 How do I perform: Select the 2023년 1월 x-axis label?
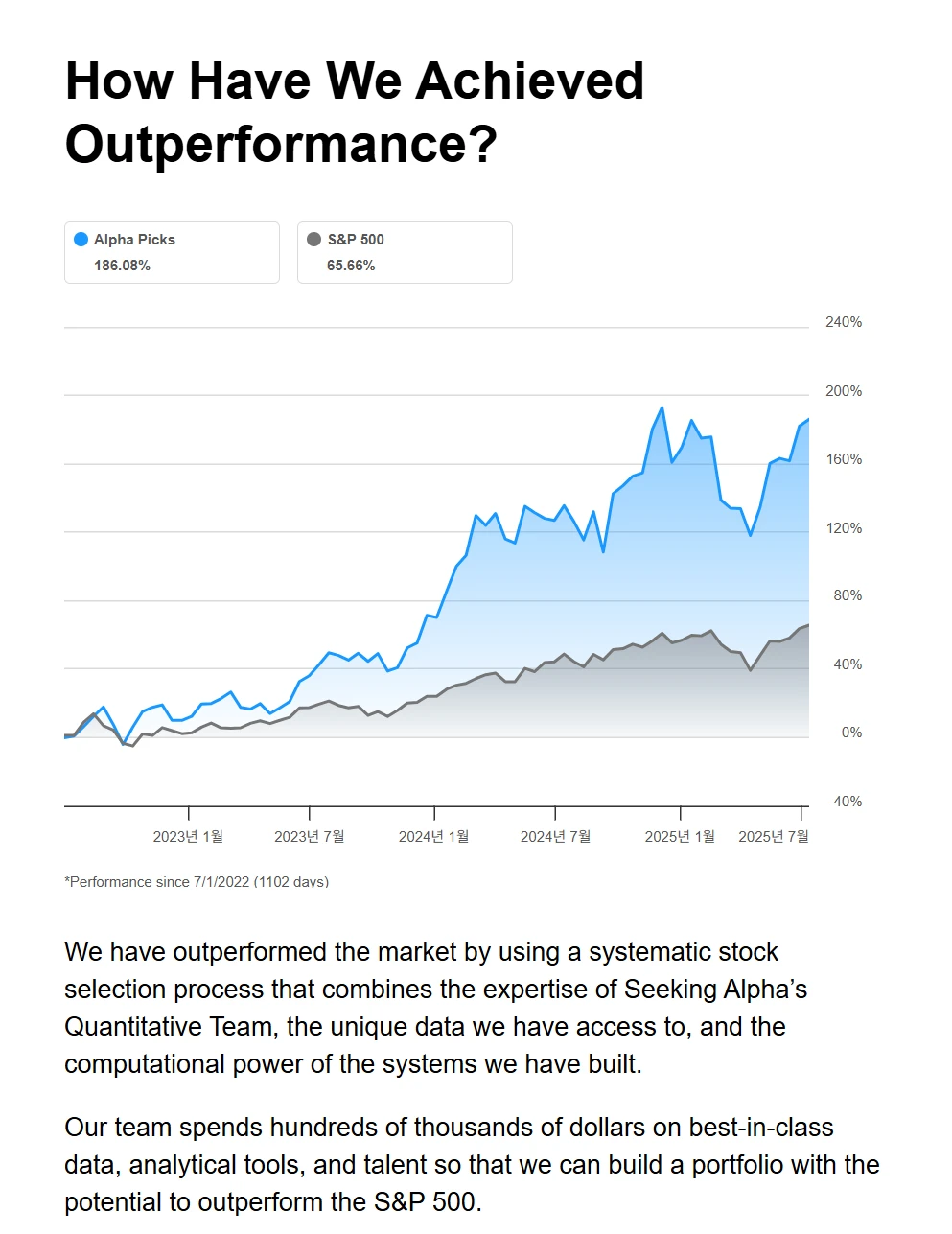coord(188,837)
